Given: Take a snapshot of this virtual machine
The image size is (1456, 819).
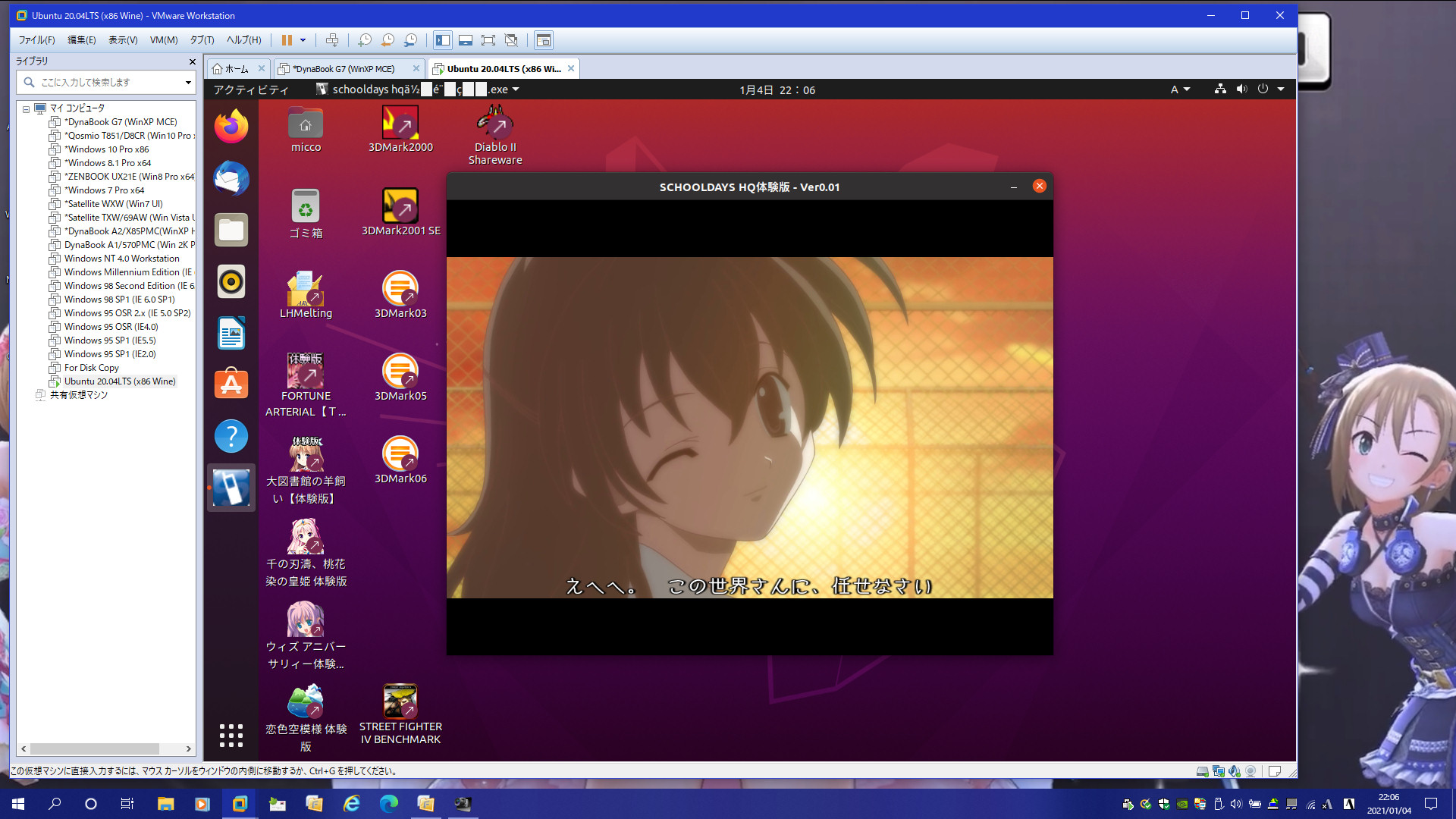Looking at the screenshot, I should [365, 40].
